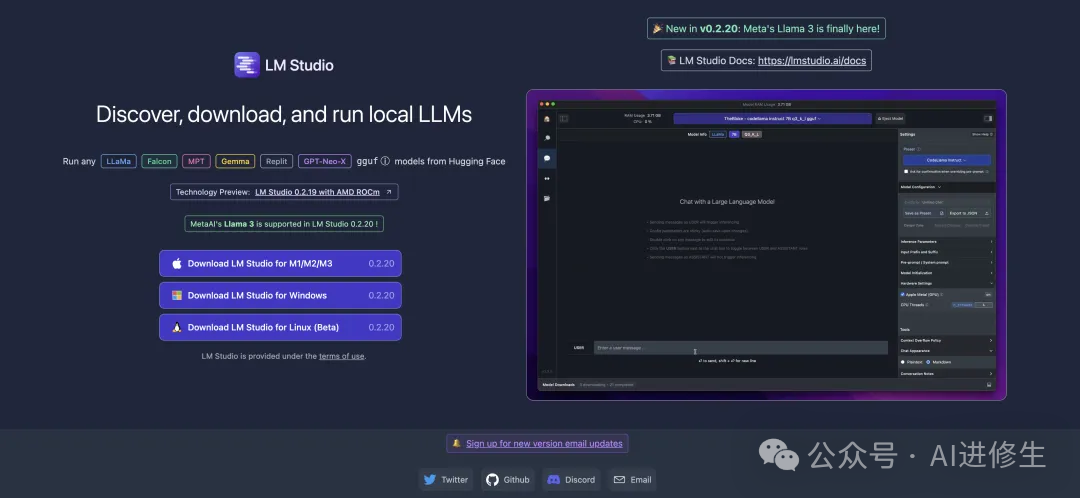Open My Models folder icon in preview sidebar
This screenshot has width=1080, height=498.
coord(547,198)
